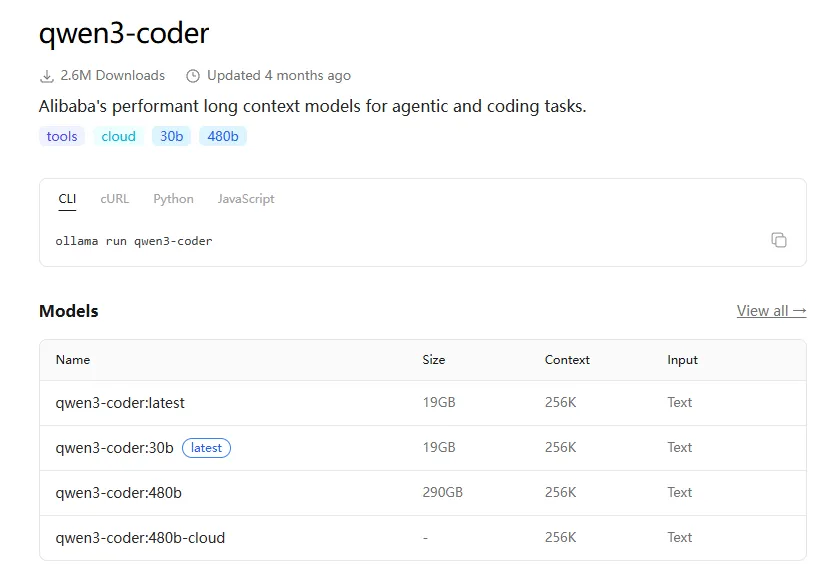Viewport: 835px width, 573px height.
Task: Click the Updated 4 months ago text
Action: pos(278,76)
